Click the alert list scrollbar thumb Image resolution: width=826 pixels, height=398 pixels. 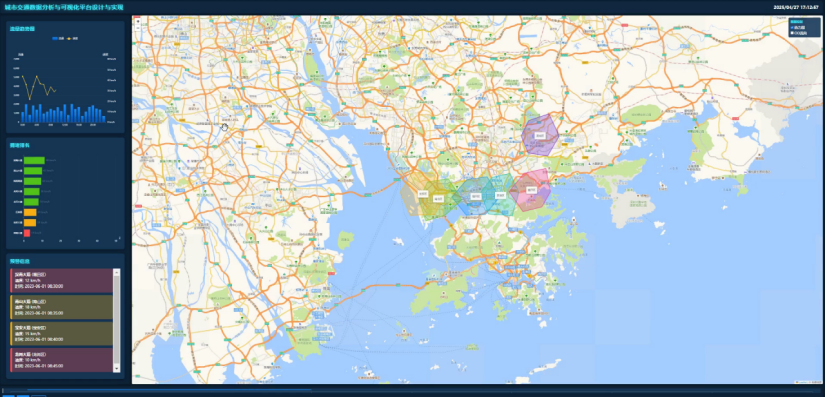click(x=117, y=319)
